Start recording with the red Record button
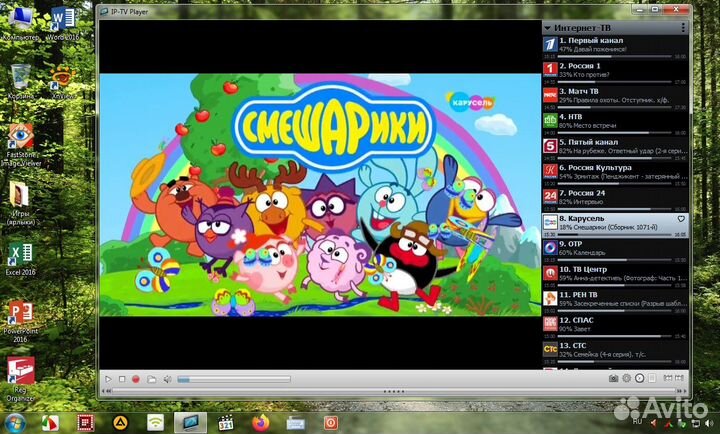This screenshot has width=720, height=434. click(x=135, y=379)
